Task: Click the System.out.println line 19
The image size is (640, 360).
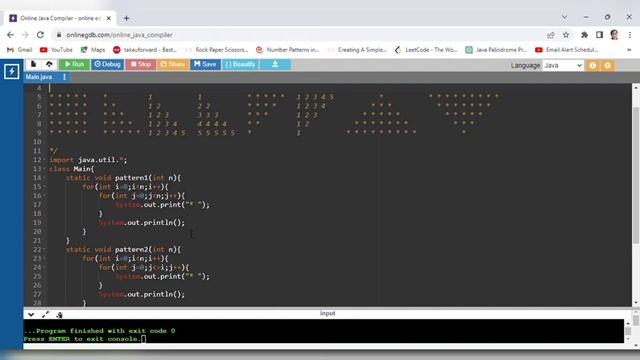Action: point(142,223)
